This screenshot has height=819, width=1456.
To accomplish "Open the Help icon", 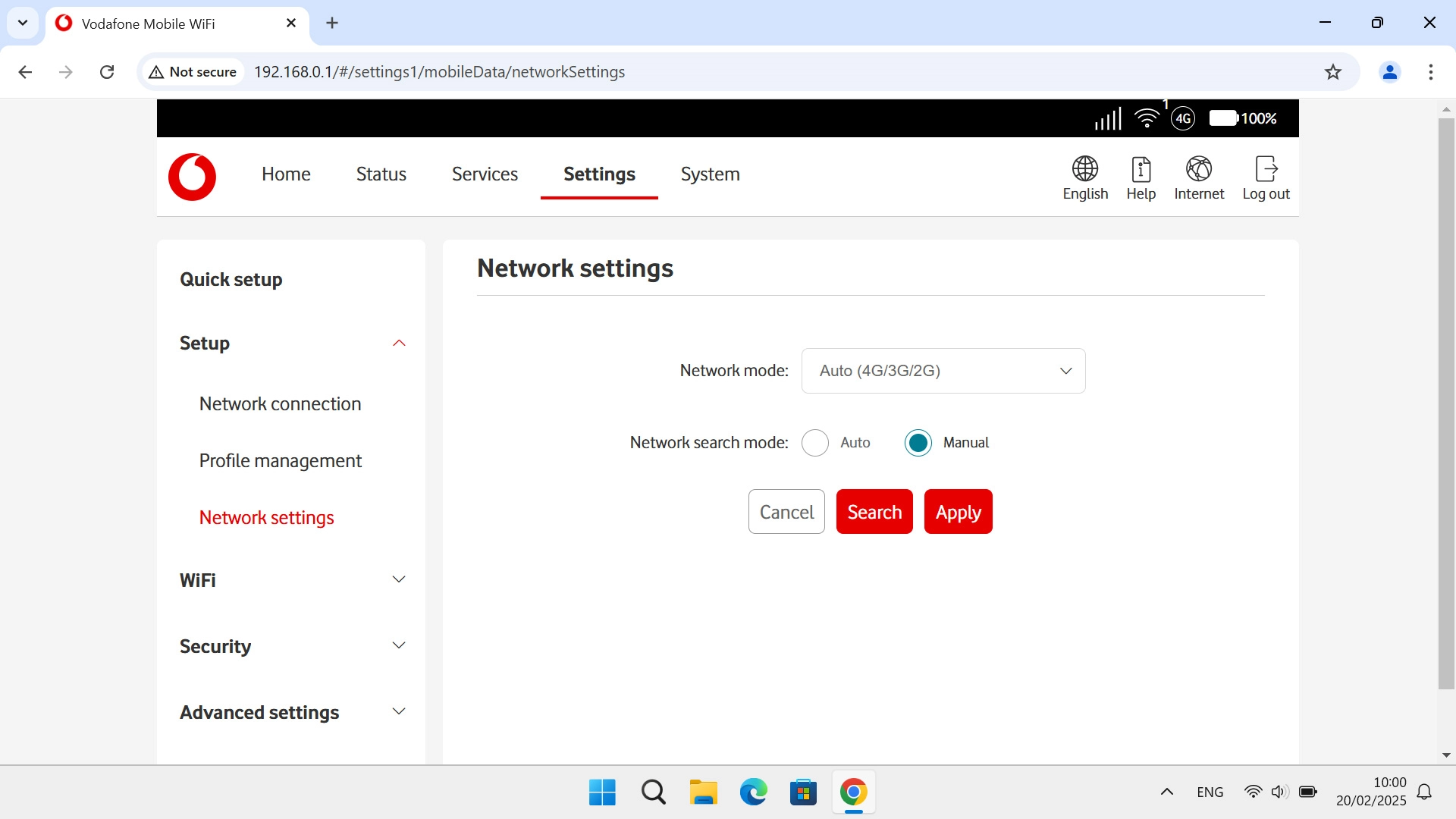I will point(1141,169).
